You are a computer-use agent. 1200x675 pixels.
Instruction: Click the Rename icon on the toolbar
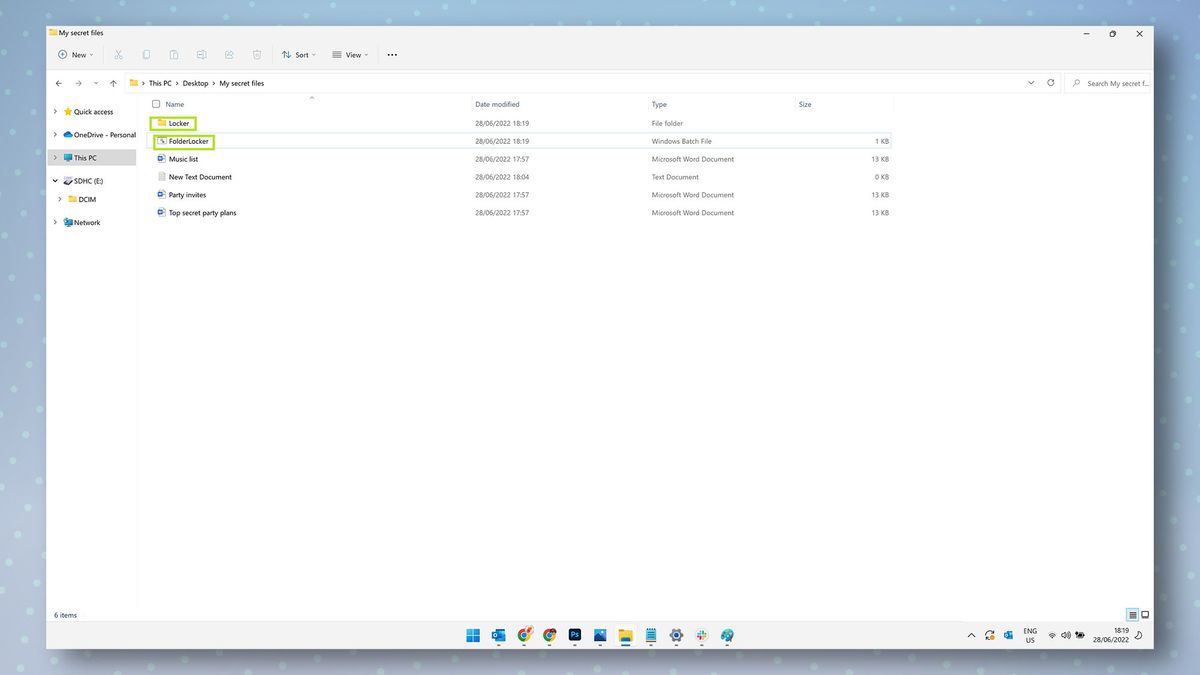point(201,54)
